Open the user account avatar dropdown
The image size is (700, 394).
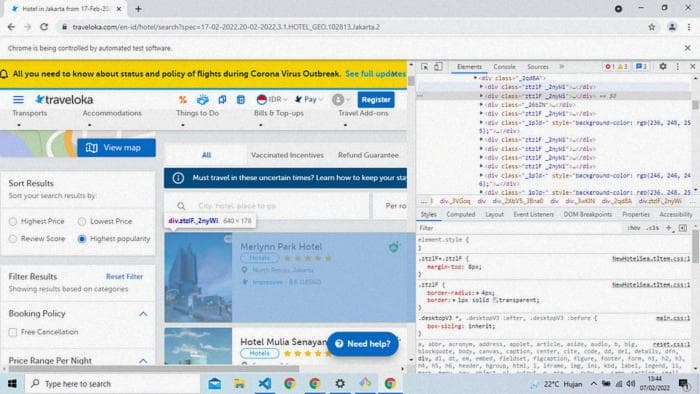click(x=341, y=100)
